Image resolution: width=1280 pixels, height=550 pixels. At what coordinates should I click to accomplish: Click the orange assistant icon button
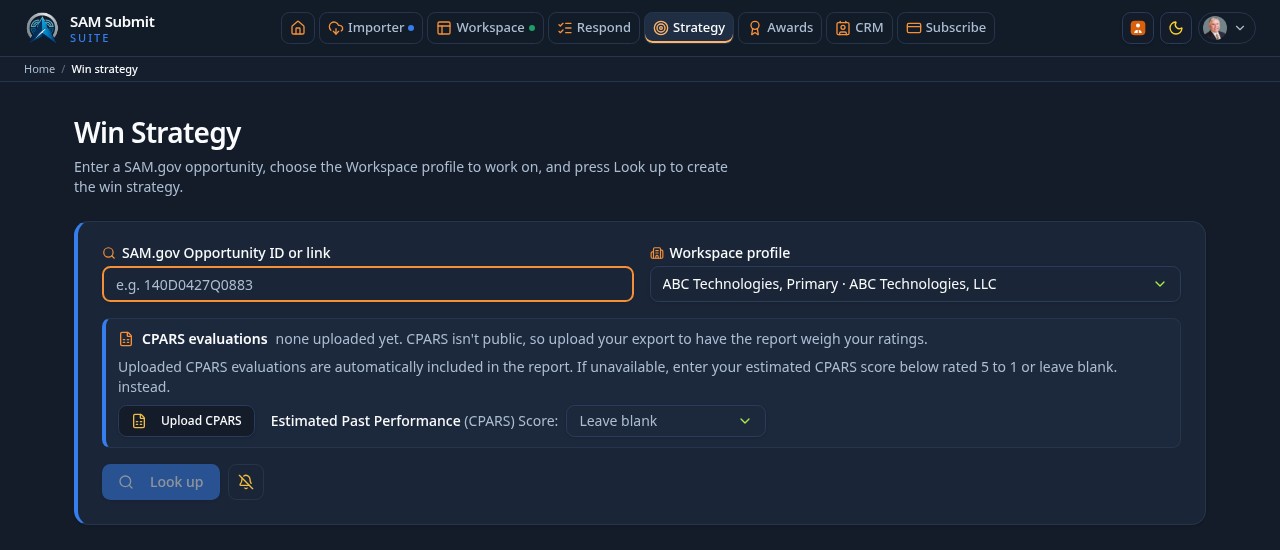[1138, 28]
